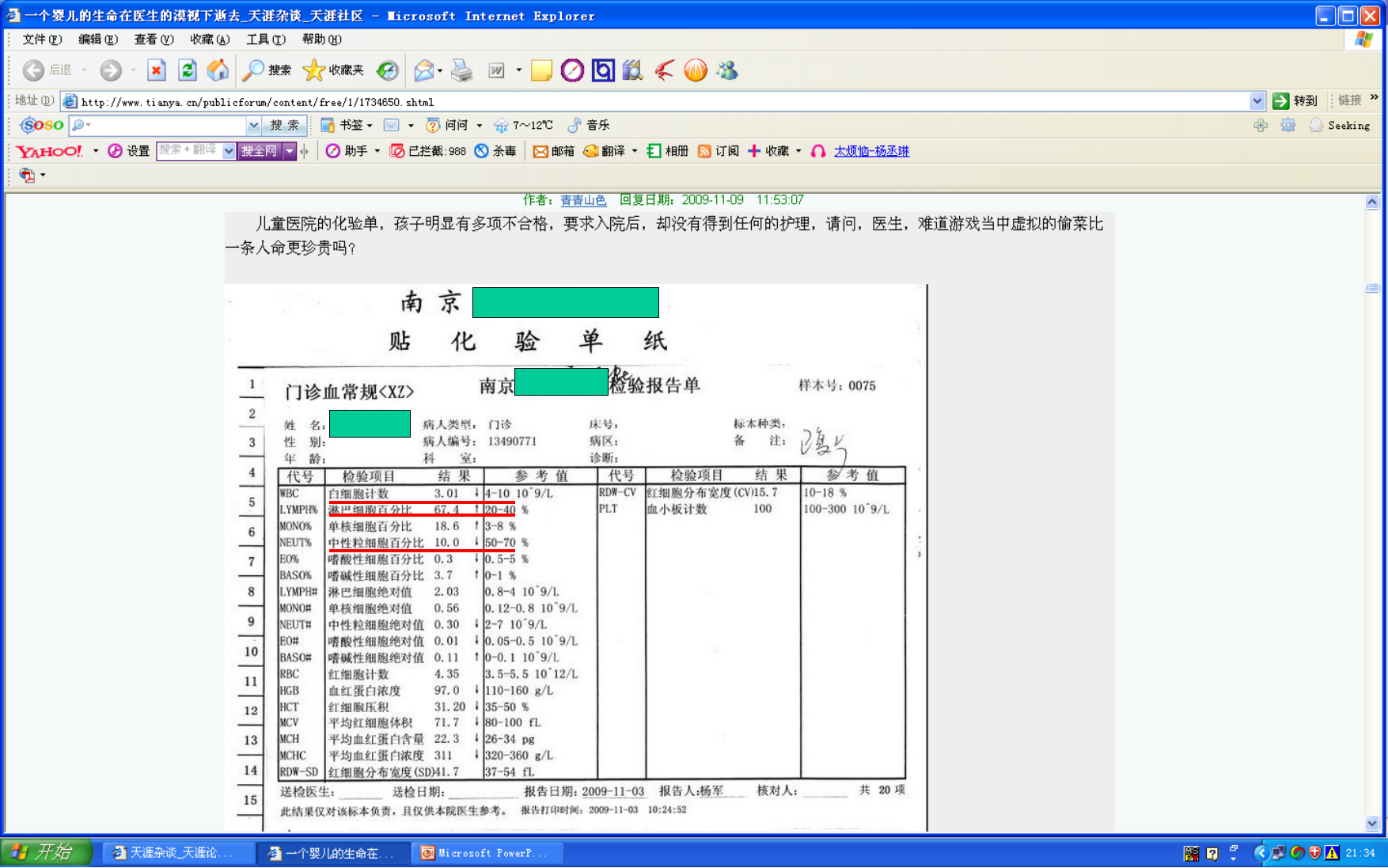Expand the 链接 links toolbar chevron
1388x868 pixels.
click(x=1375, y=97)
